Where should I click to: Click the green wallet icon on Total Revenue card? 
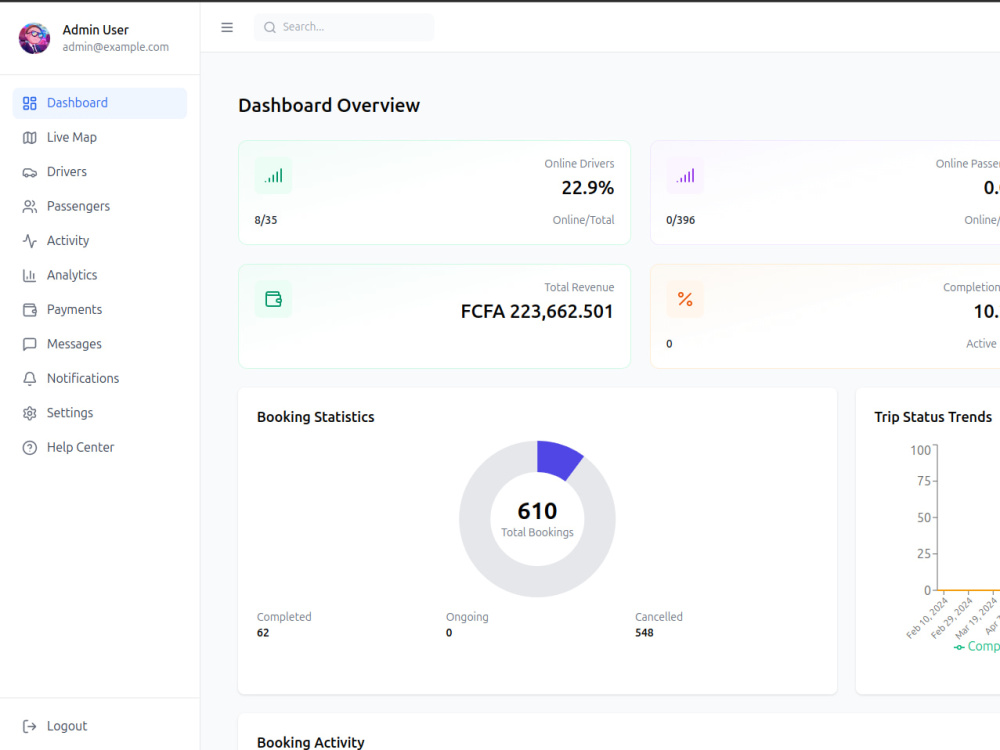(274, 299)
